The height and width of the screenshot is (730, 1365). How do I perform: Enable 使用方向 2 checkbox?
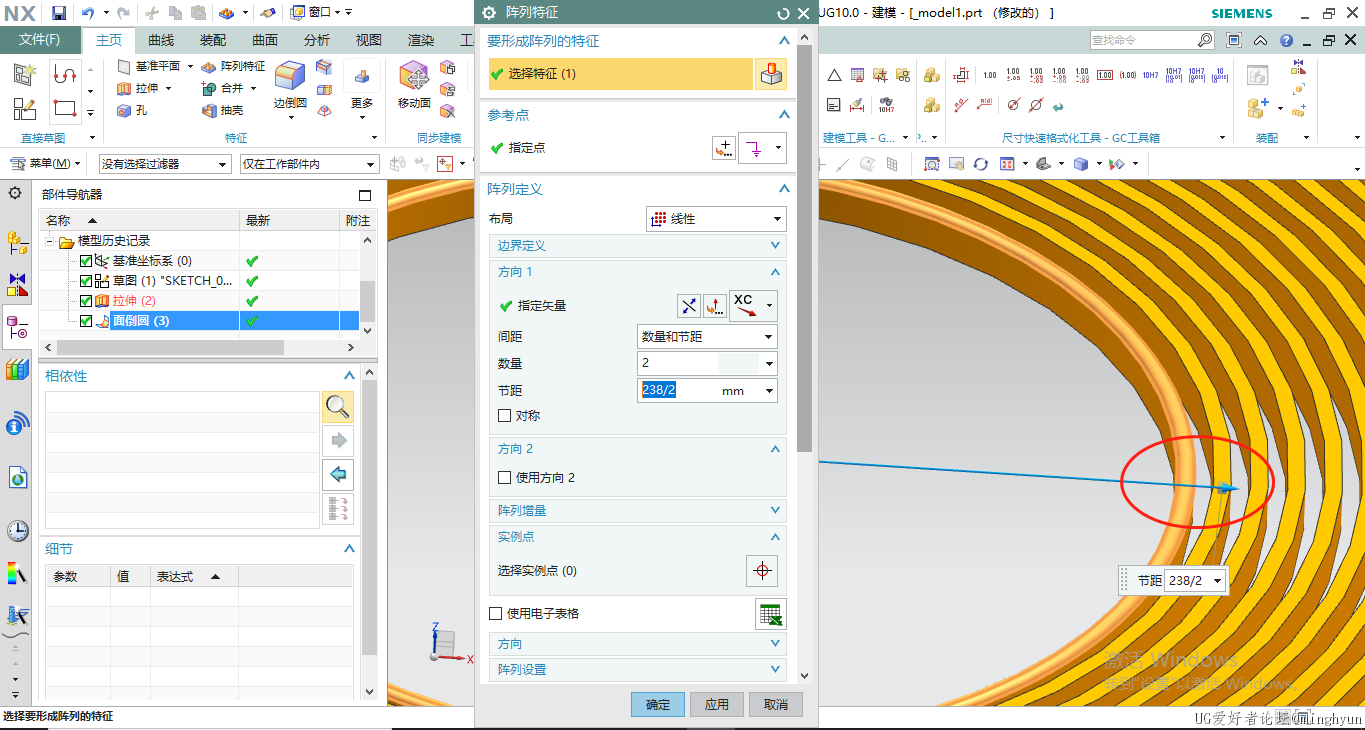504,478
